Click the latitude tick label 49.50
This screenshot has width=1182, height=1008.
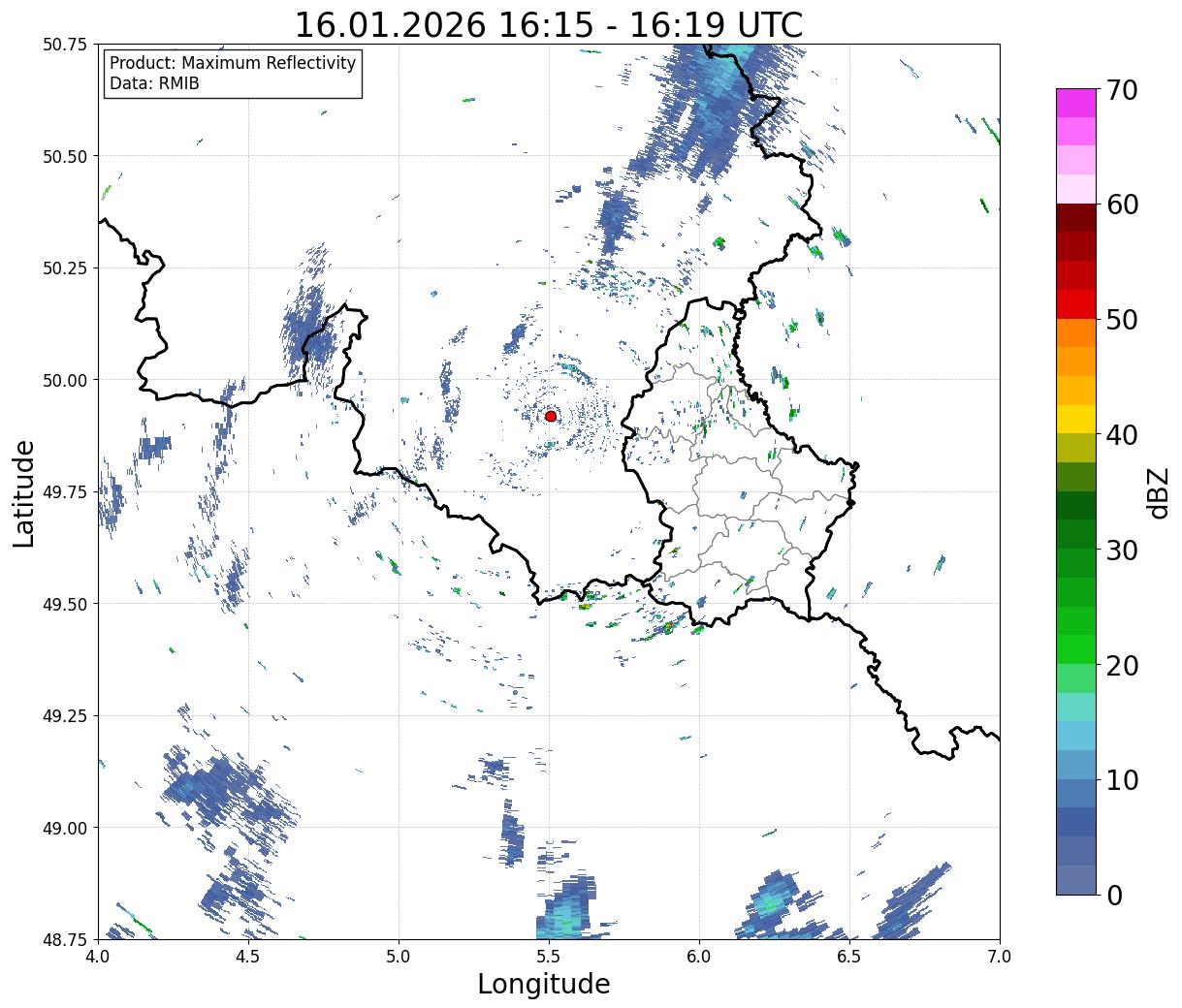pos(65,604)
